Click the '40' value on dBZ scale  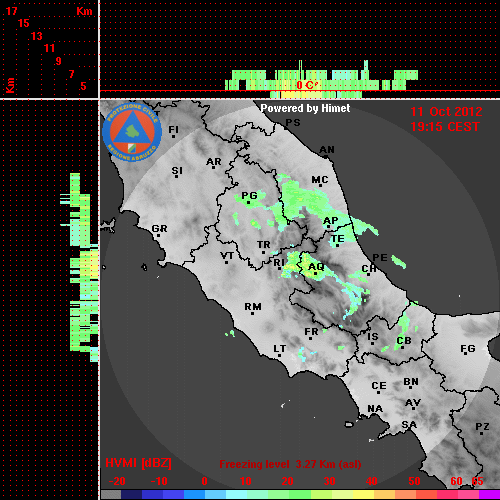[x=372, y=481]
